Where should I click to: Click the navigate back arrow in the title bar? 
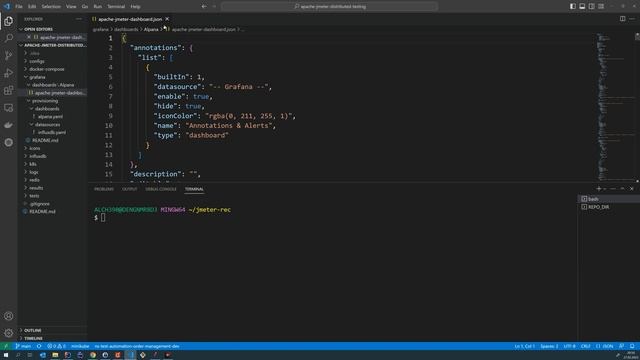click(204, 7)
